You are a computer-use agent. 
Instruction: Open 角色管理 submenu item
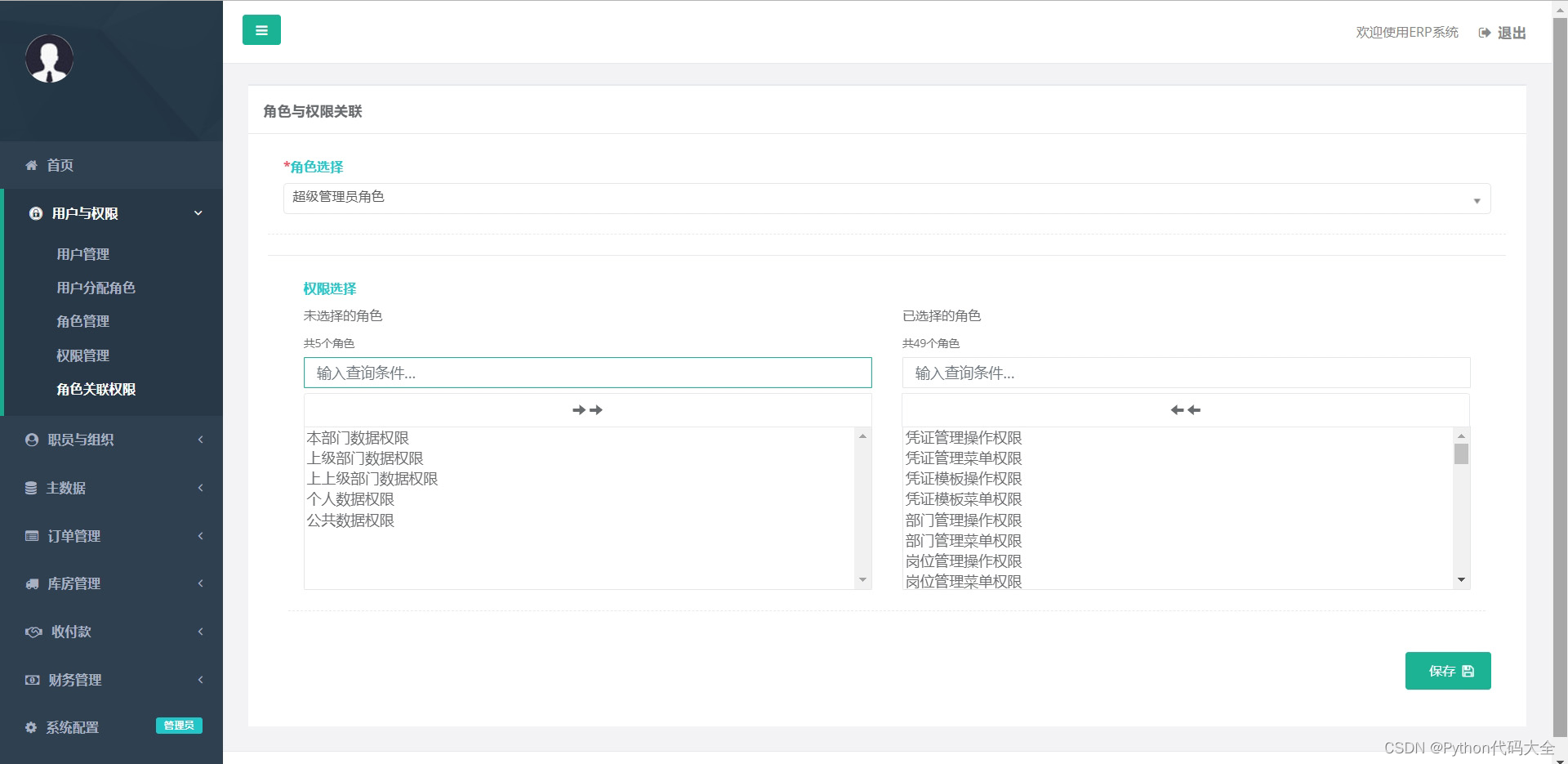(x=82, y=321)
